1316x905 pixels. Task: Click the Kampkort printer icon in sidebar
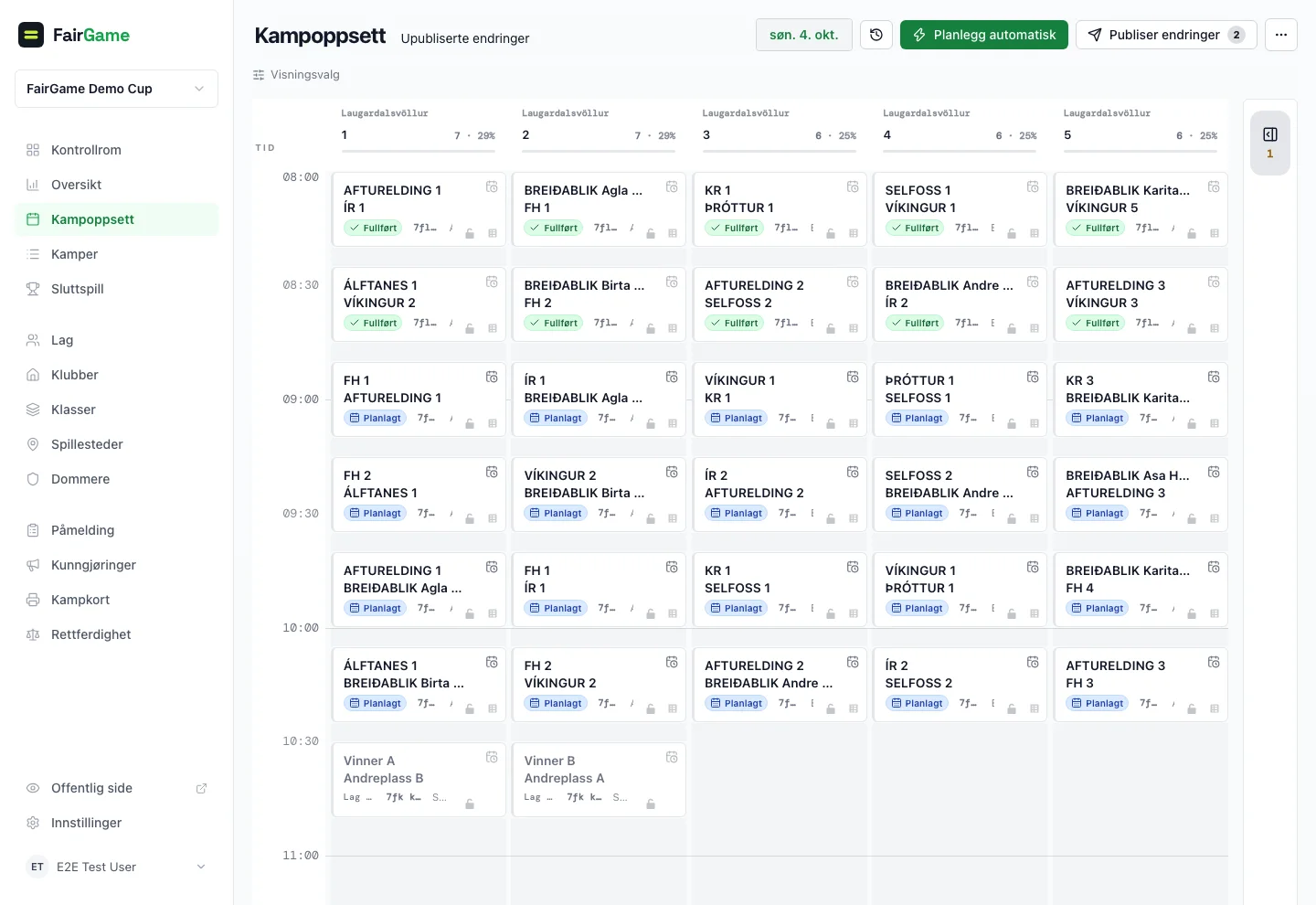point(33,600)
